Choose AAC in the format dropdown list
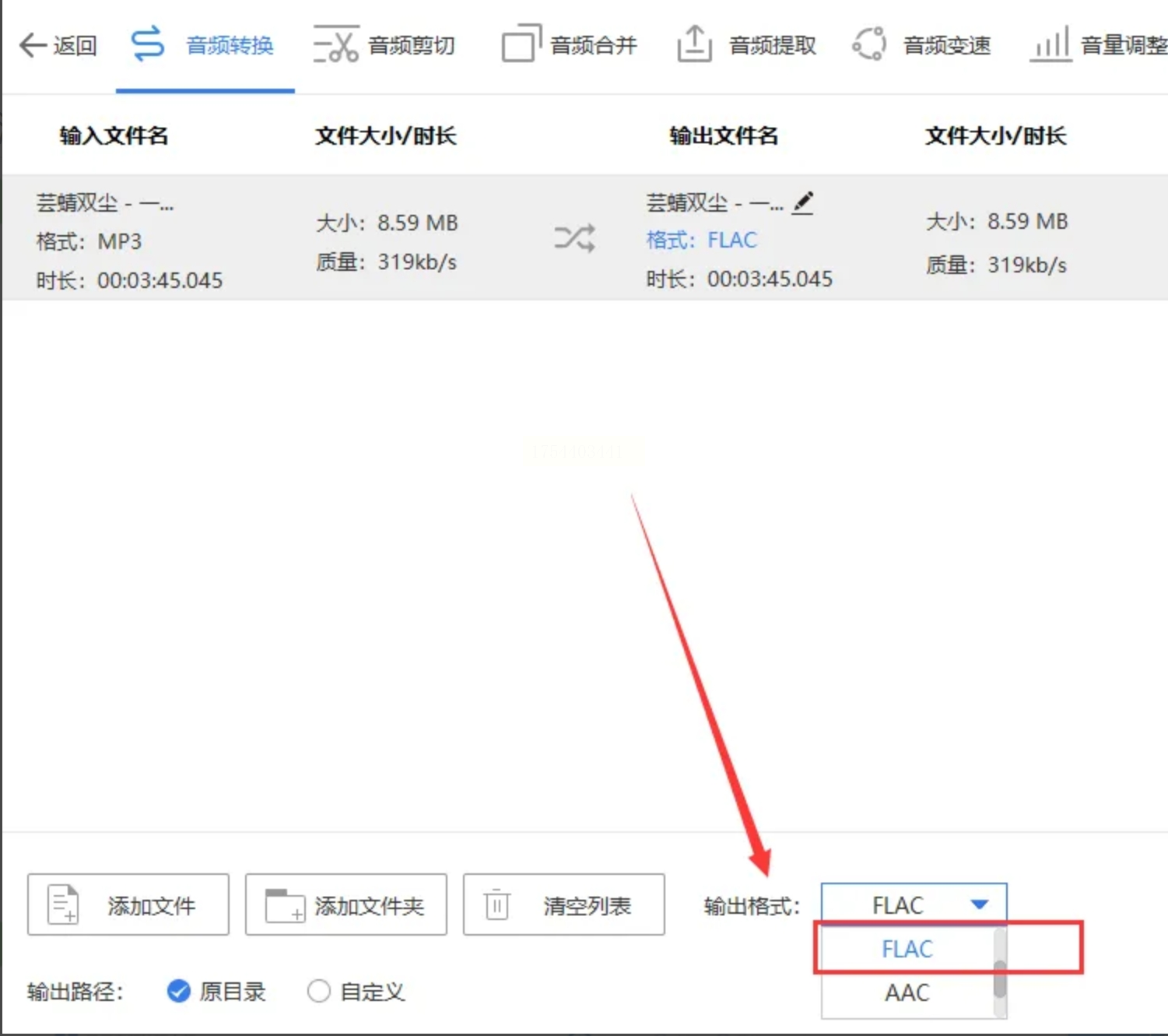 coord(907,992)
